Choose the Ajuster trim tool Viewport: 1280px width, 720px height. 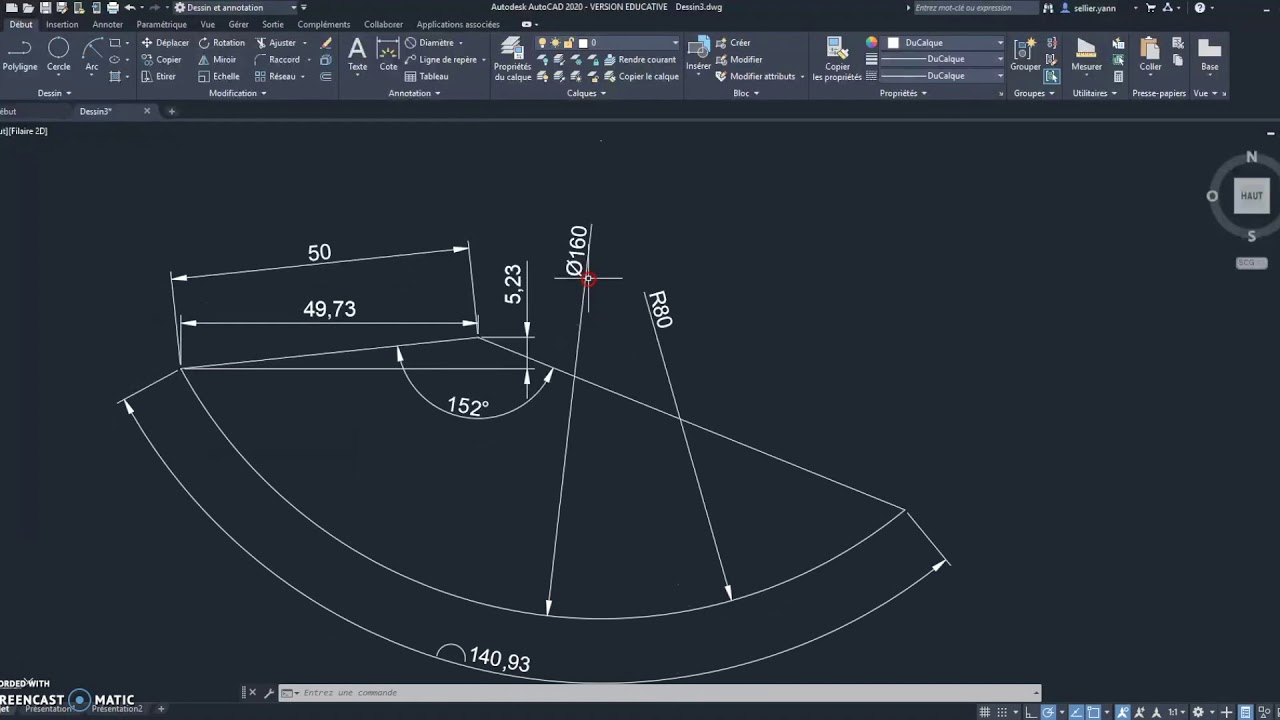click(x=276, y=43)
